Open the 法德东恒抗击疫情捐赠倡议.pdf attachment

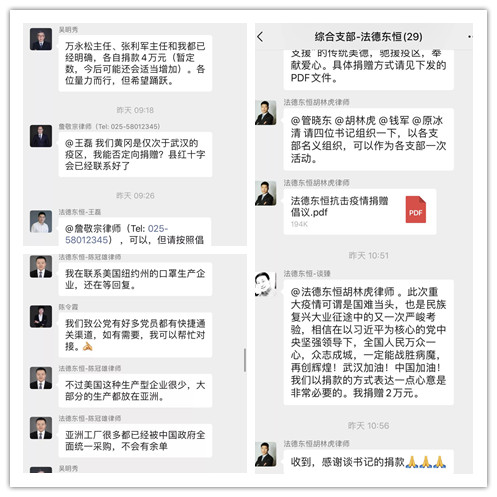pyautogui.click(x=360, y=212)
